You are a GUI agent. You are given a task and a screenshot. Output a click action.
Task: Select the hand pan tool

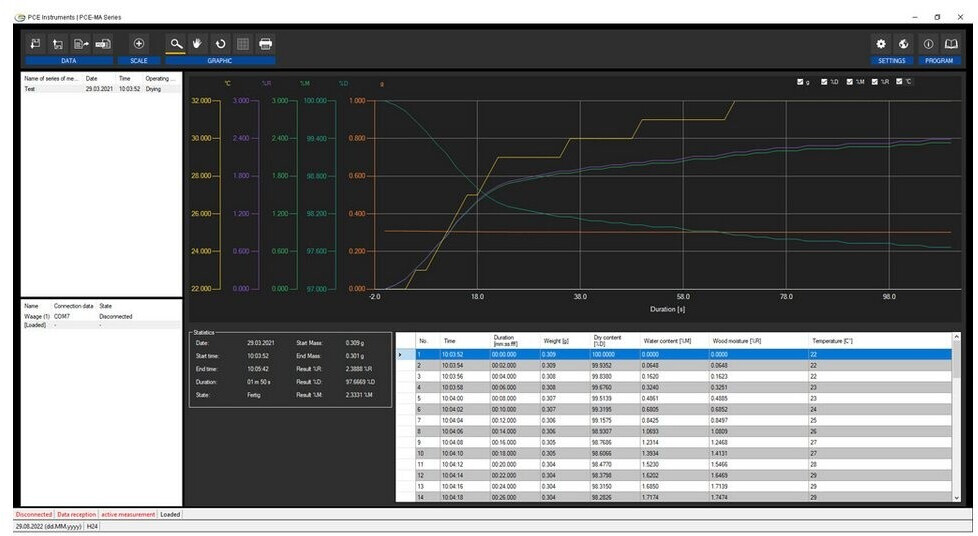198,44
